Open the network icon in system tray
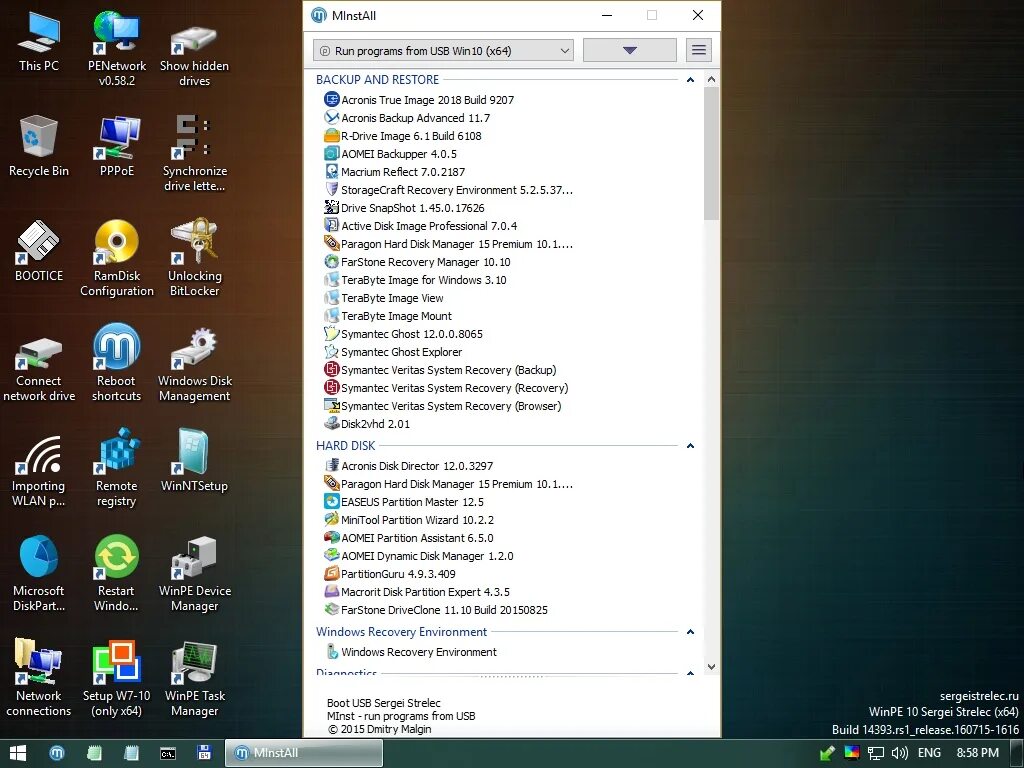The height and width of the screenshot is (768, 1024). point(876,753)
